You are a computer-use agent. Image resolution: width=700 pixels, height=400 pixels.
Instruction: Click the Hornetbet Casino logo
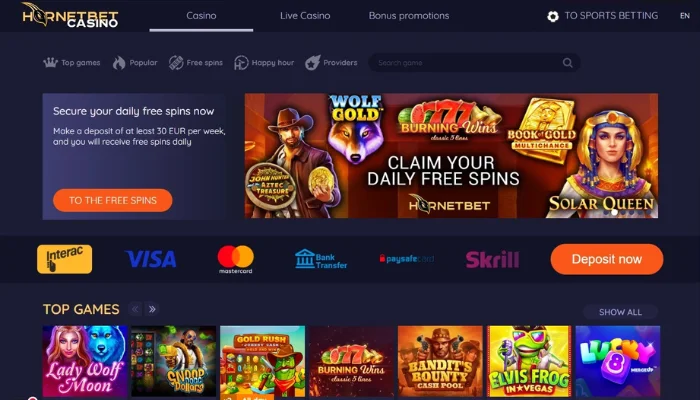[70, 15]
